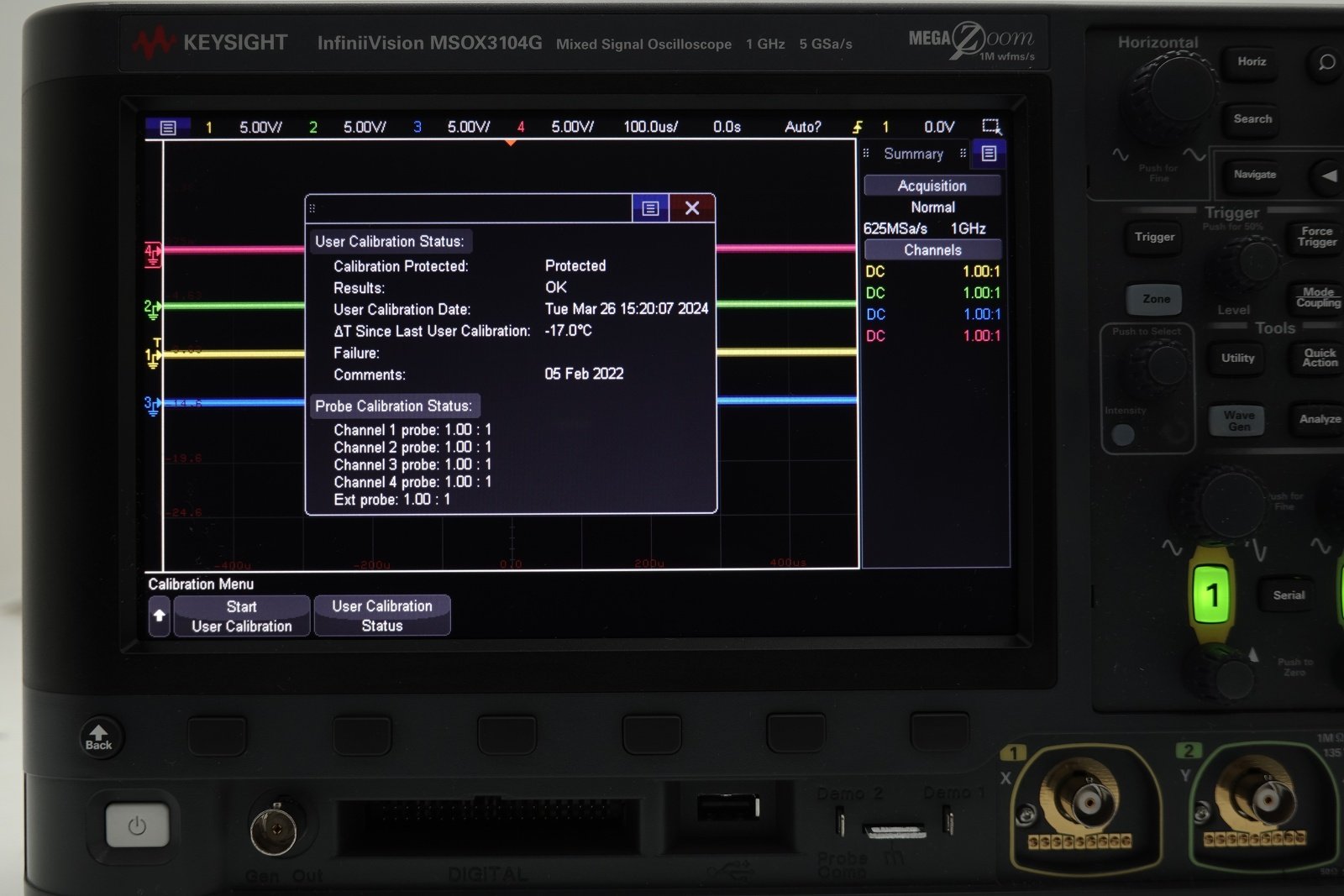Expand the Channels section header
This screenshot has height=896, width=1344.
(x=932, y=250)
